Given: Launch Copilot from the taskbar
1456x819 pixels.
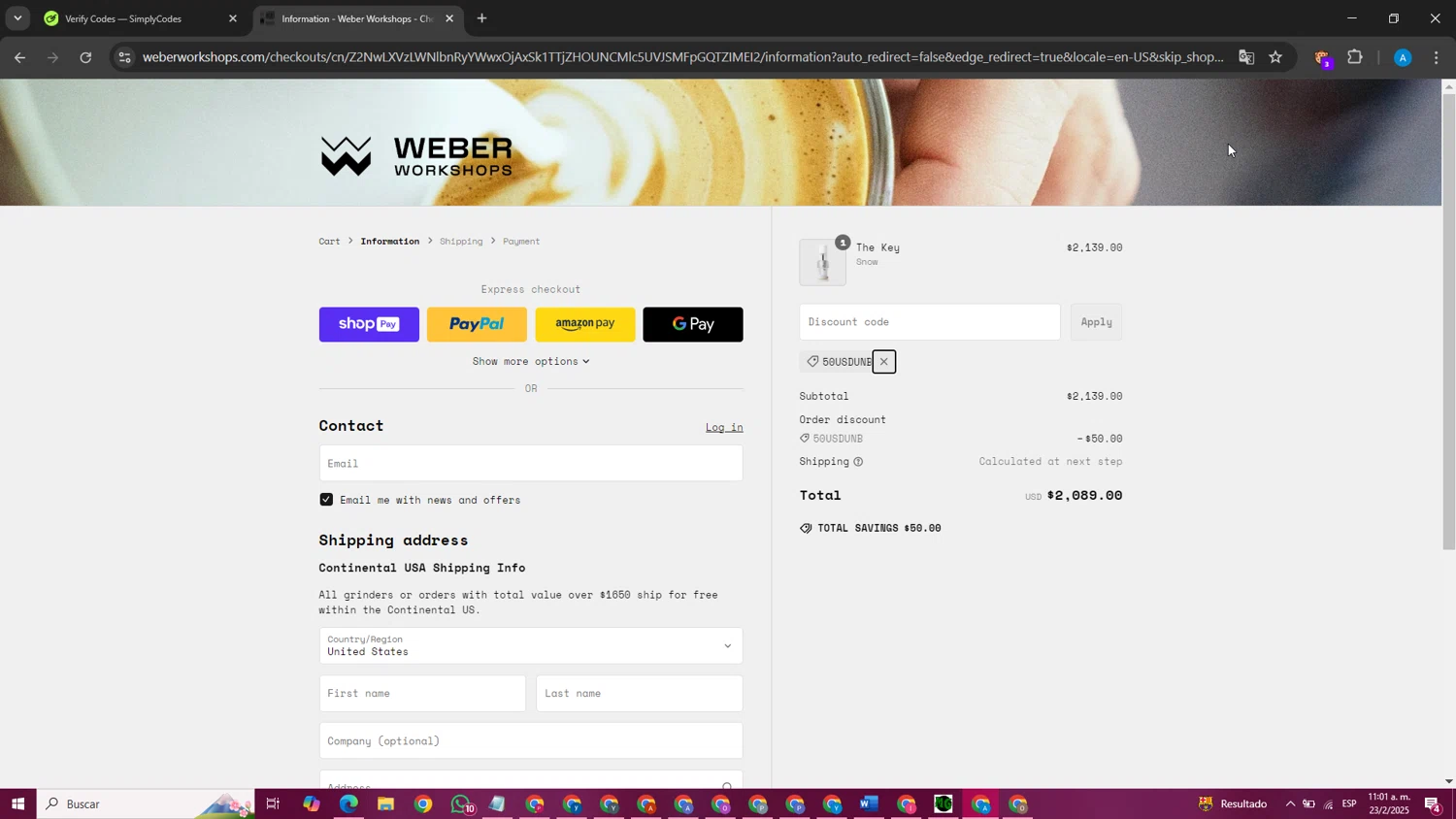Looking at the screenshot, I should click(x=311, y=803).
